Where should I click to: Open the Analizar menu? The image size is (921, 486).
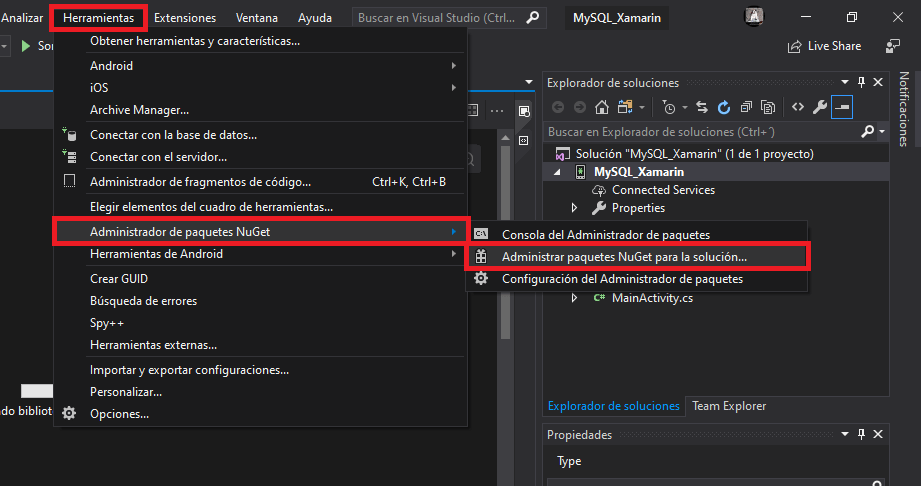coord(22,18)
